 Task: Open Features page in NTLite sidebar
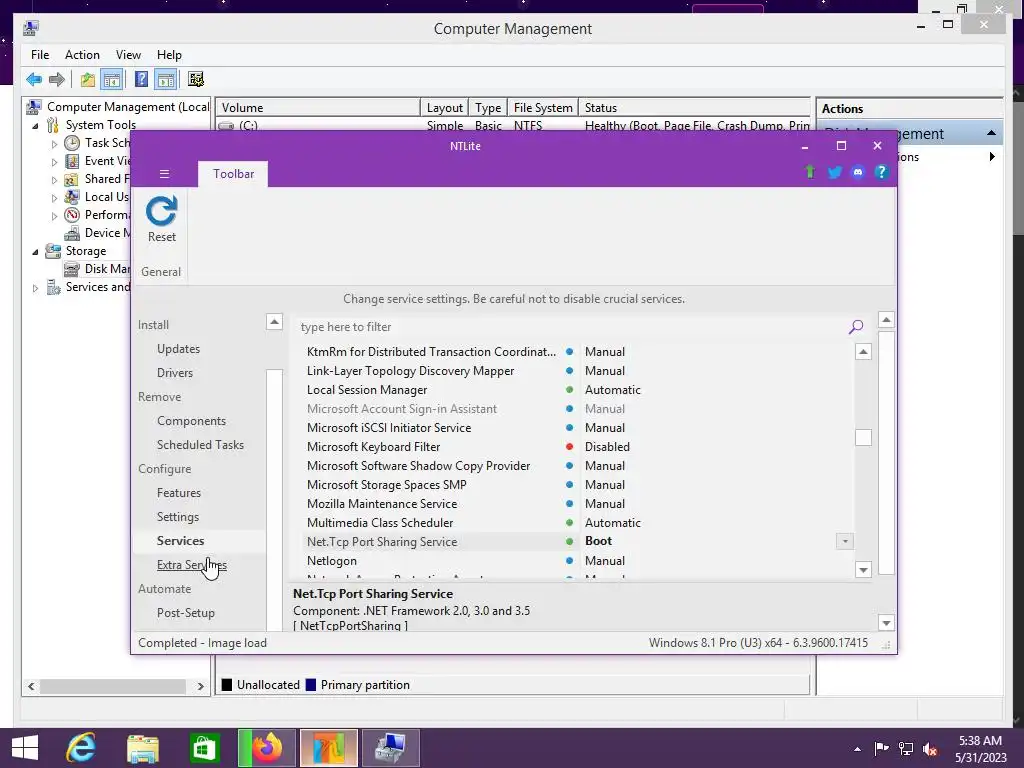[x=179, y=493]
